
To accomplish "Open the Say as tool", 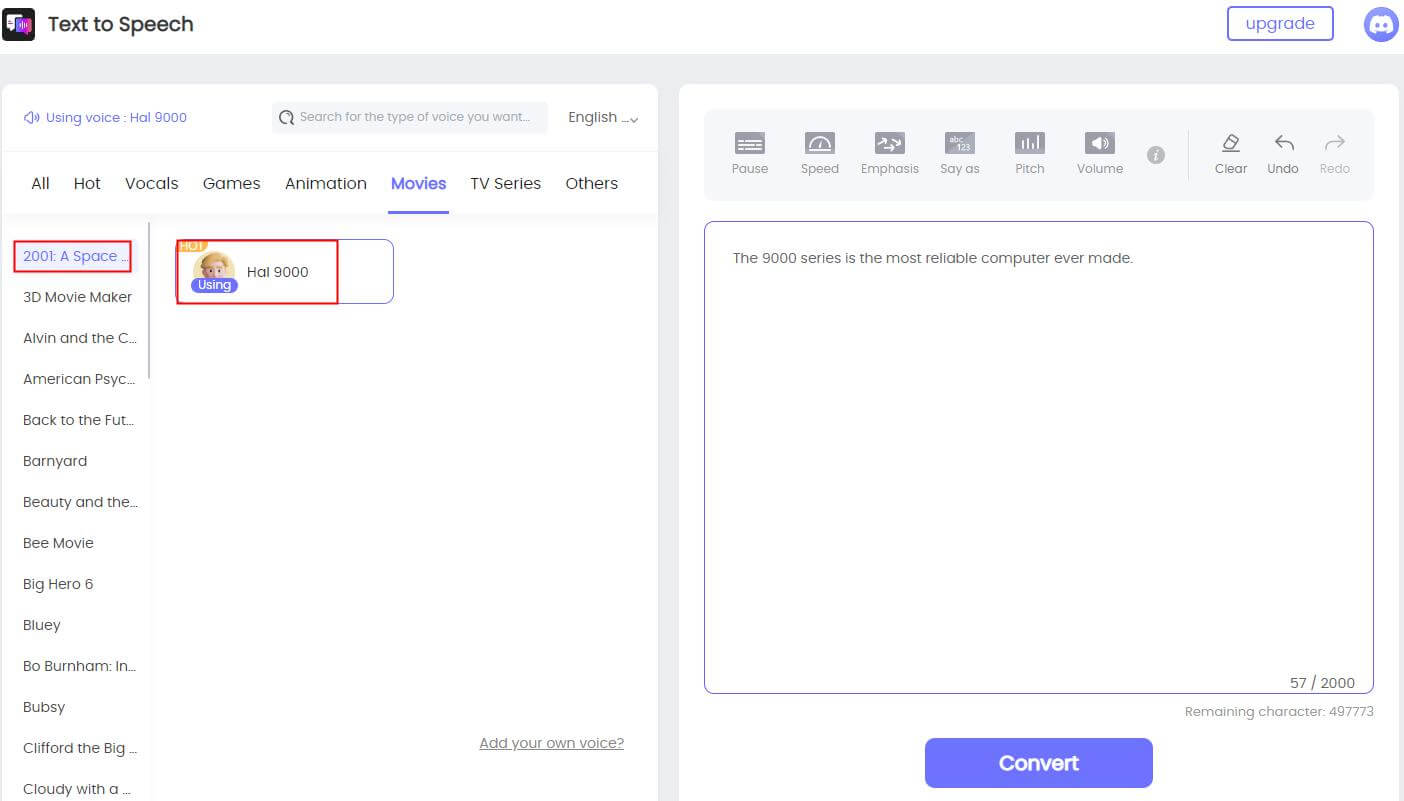I will click(x=960, y=153).
